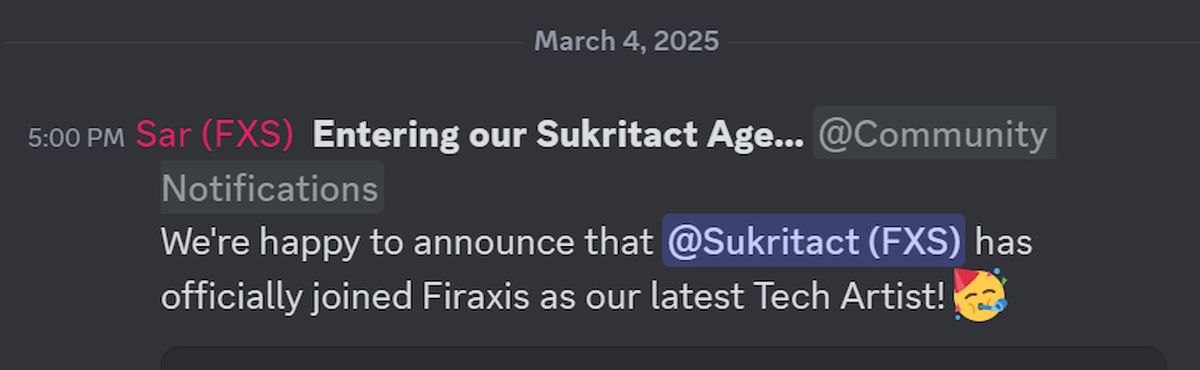Click the Notifications role mention text

pos(270,188)
